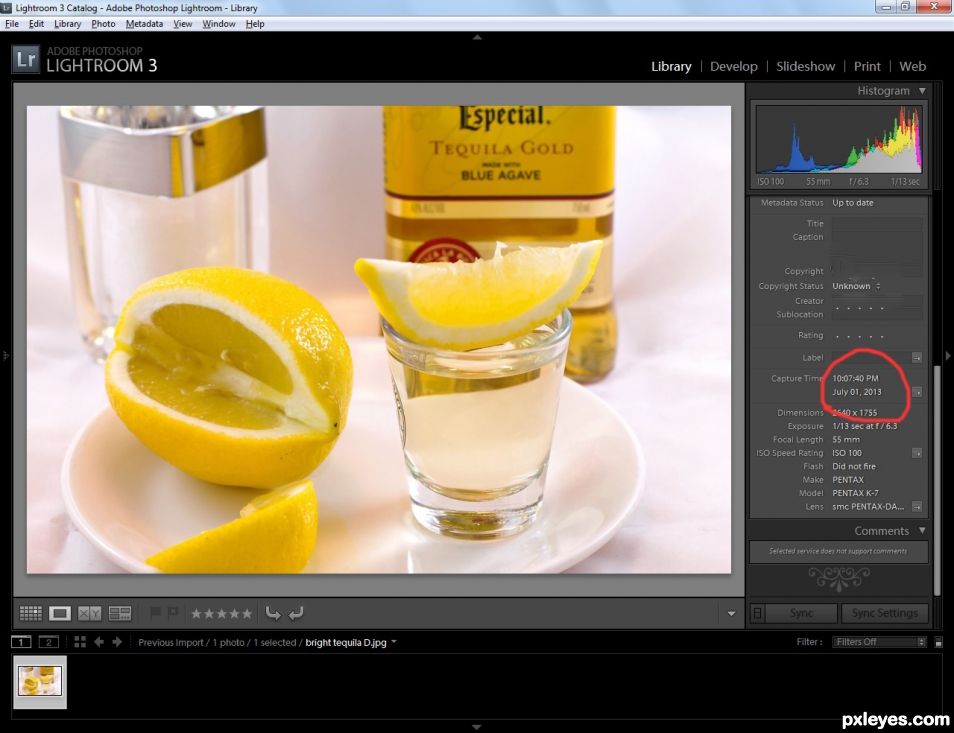Set the fifth rating dot in Metadata panel
The width and height of the screenshot is (954, 733).
coord(882,336)
